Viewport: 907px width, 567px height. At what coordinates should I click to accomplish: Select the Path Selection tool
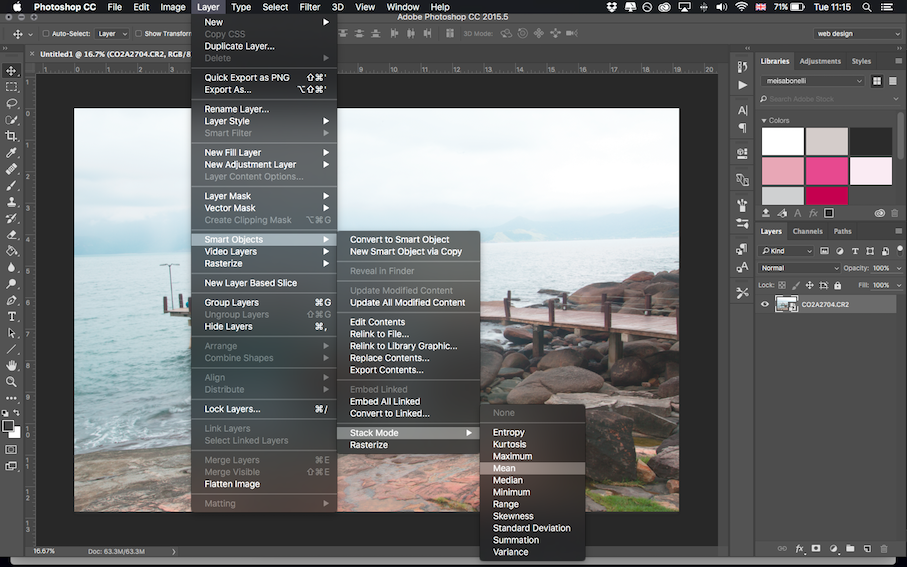click(x=11, y=333)
